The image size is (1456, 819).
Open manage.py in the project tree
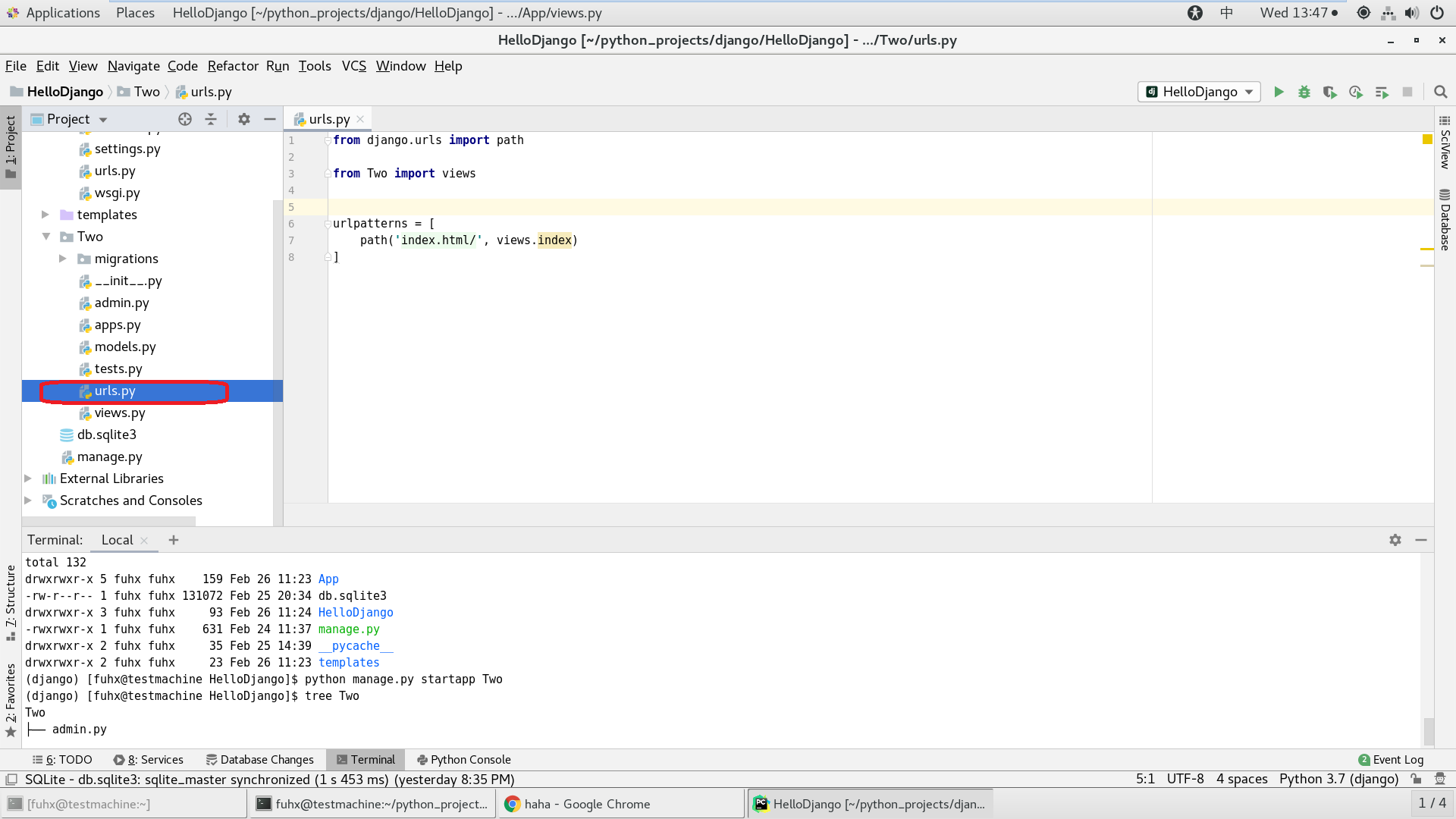point(109,457)
